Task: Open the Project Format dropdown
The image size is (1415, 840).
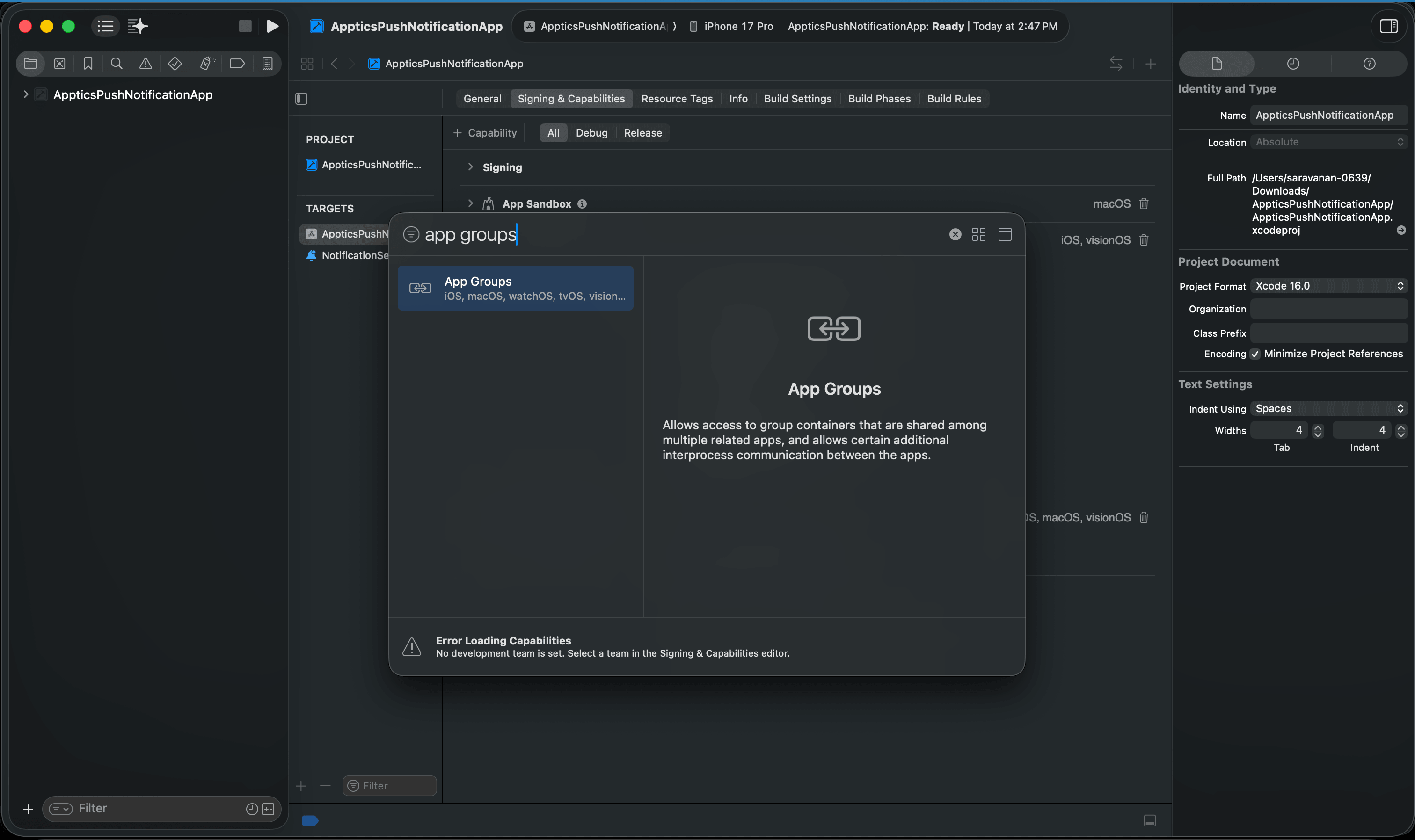Action: click(1328, 286)
